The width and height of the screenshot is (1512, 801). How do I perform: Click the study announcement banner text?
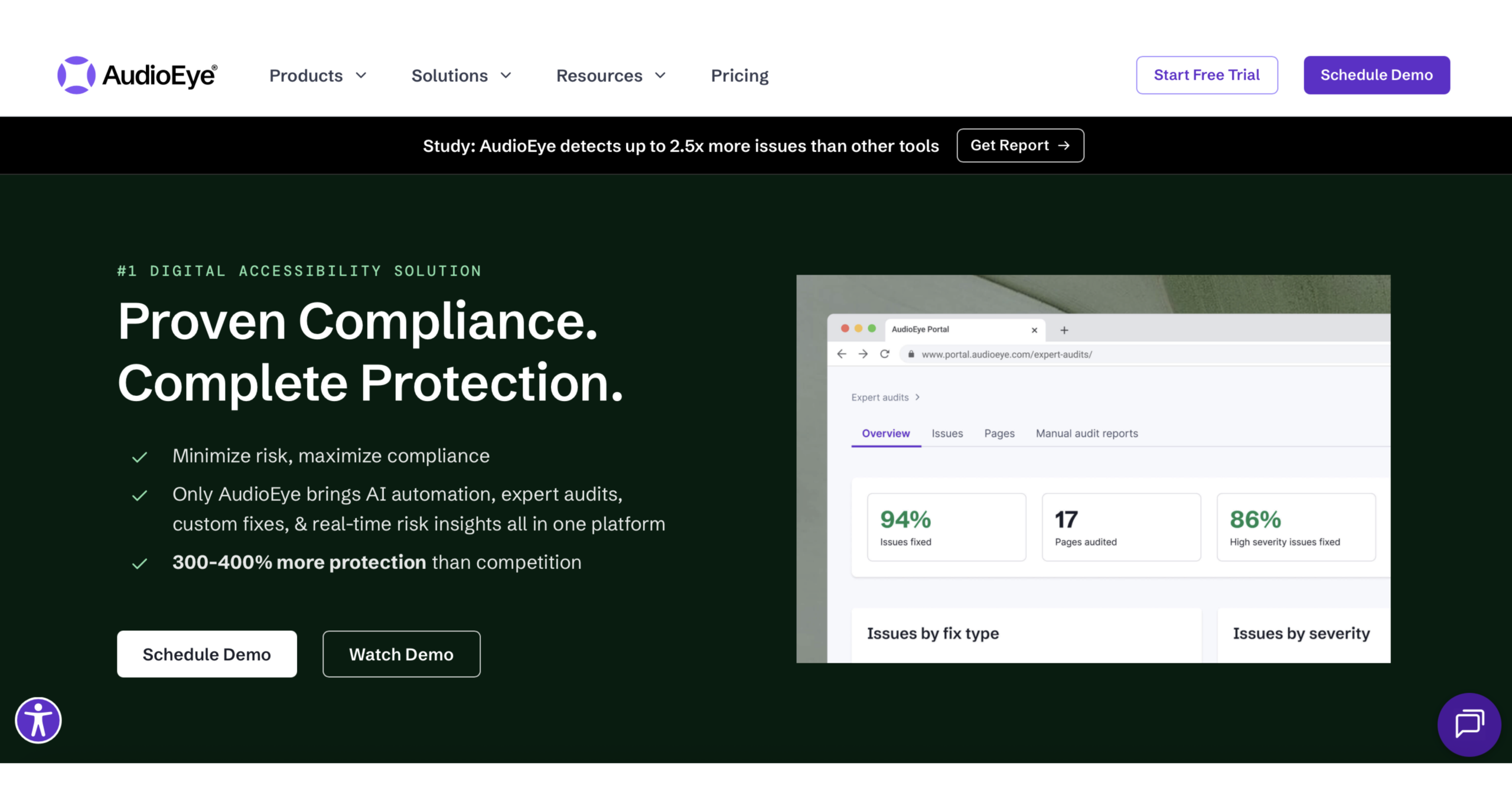(x=680, y=146)
